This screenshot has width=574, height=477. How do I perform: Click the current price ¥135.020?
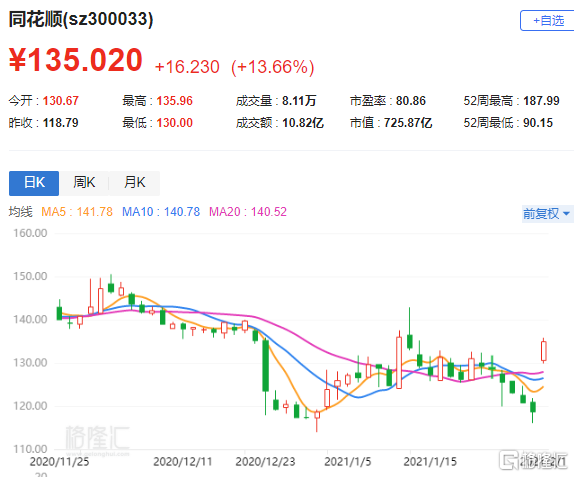(x=75, y=60)
